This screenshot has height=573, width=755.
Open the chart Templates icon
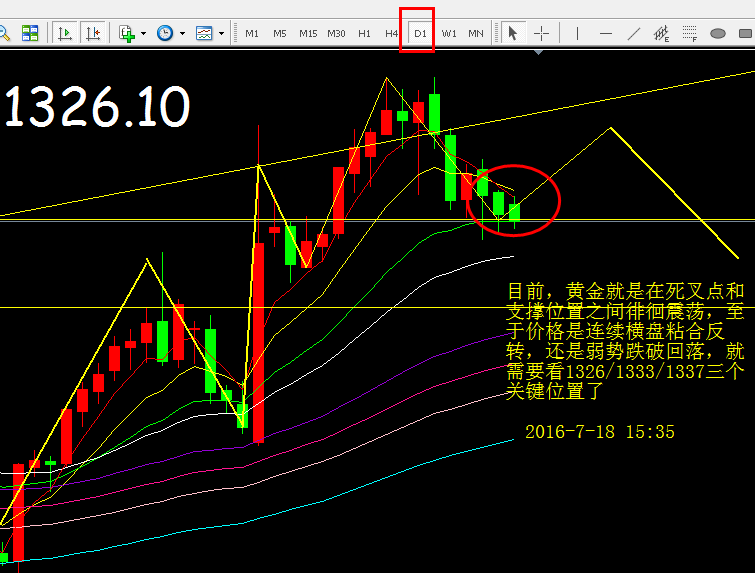tap(204, 33)
